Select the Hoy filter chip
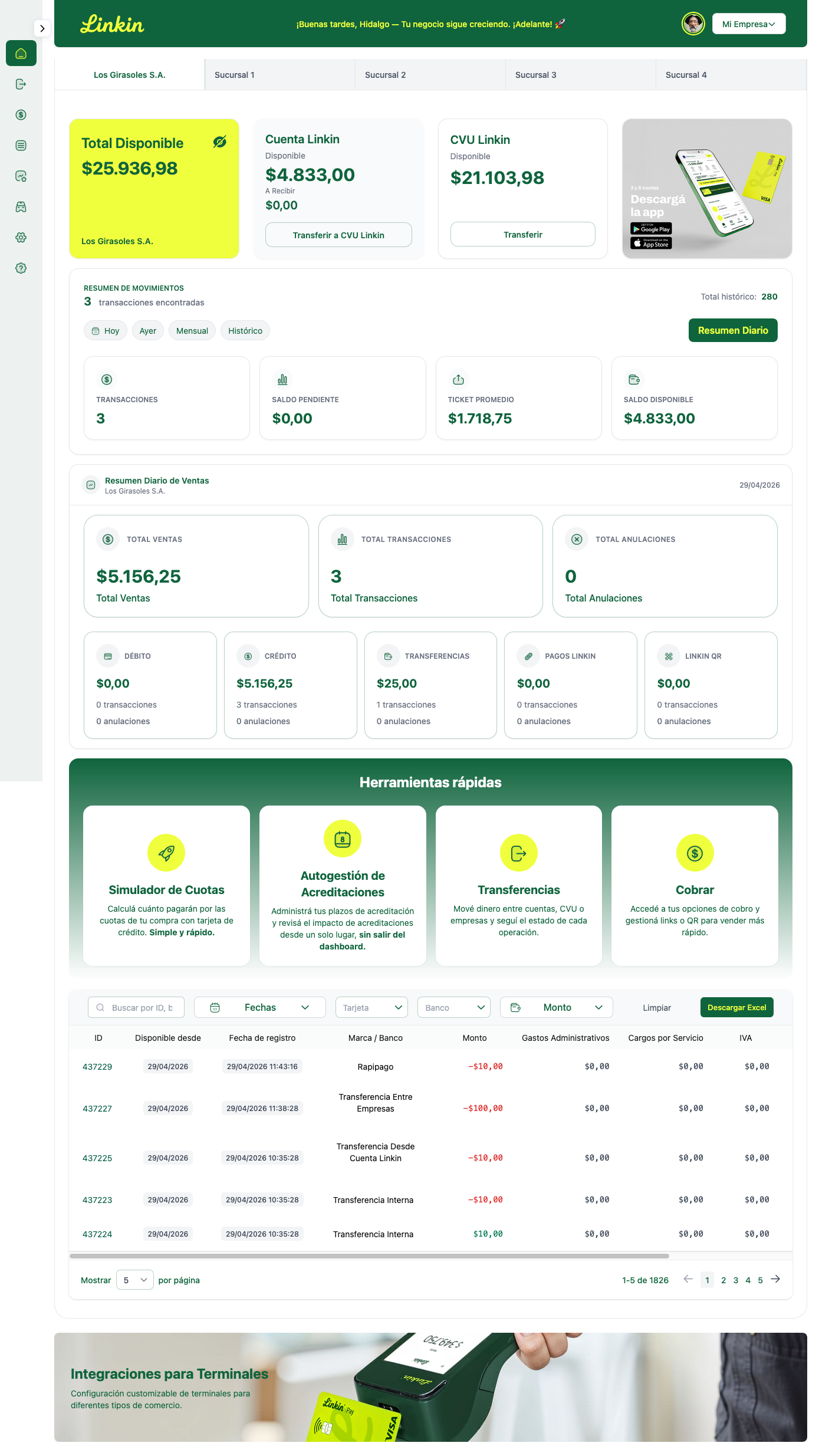The image size is (819, 1456). pos(106,331)
